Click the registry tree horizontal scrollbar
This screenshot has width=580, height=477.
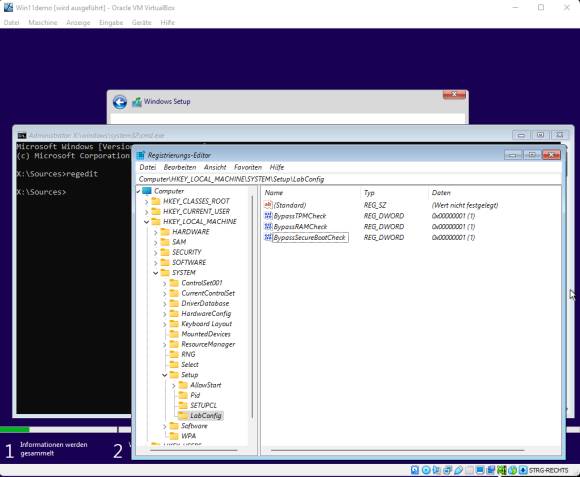(x=194, y=450)
